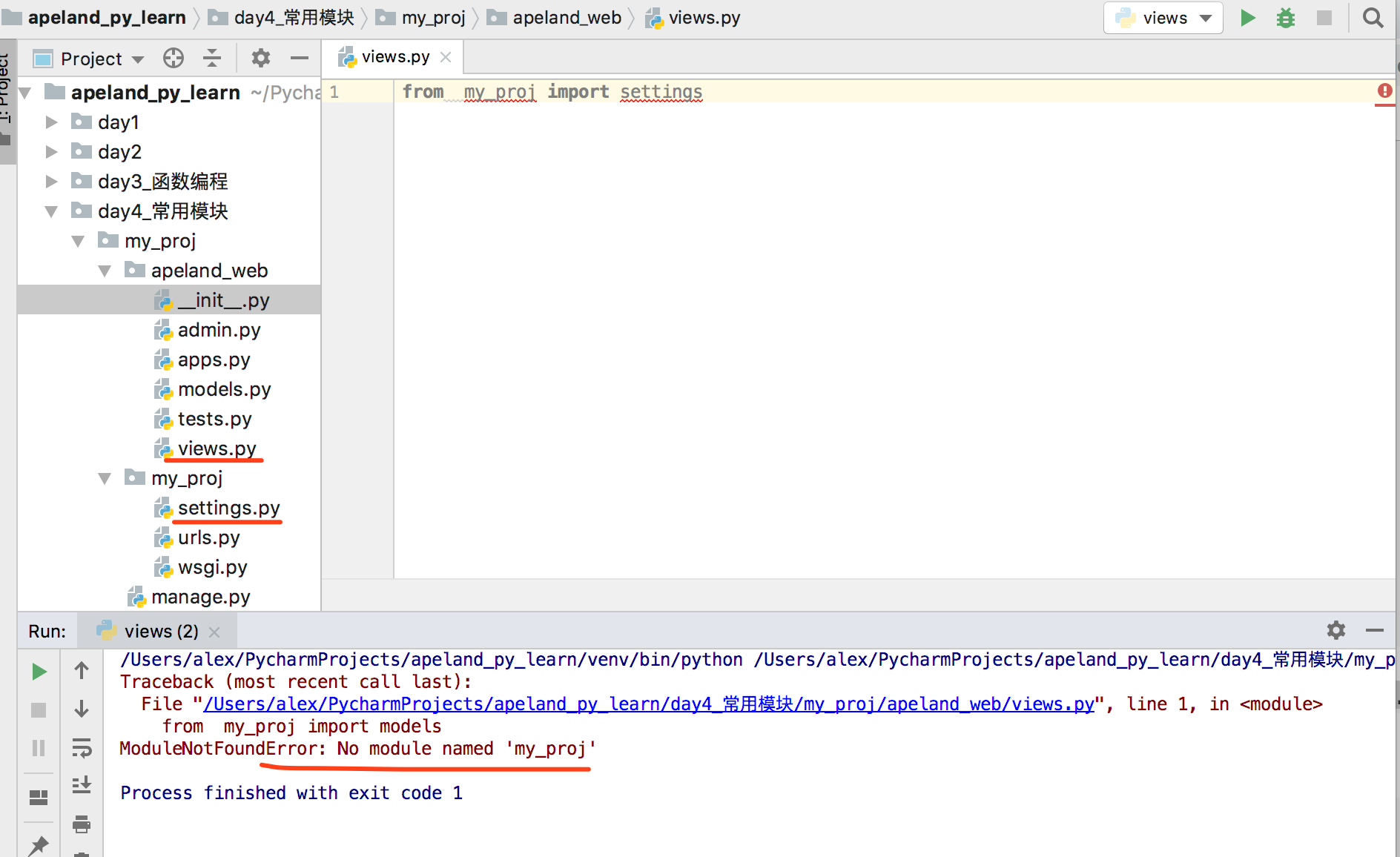Open the Run panel gear settings
1400x857 pixels.
(x=1336, y=630)
